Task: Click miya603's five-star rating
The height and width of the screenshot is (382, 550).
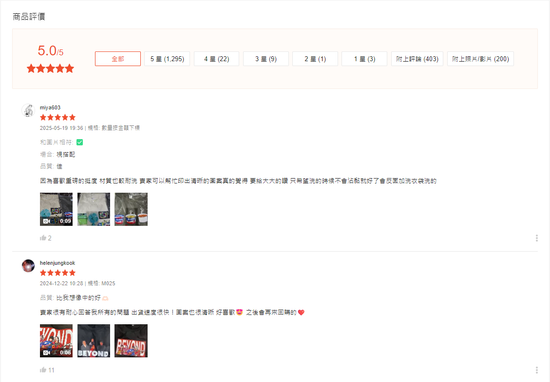Action: [x=58, y=117]
